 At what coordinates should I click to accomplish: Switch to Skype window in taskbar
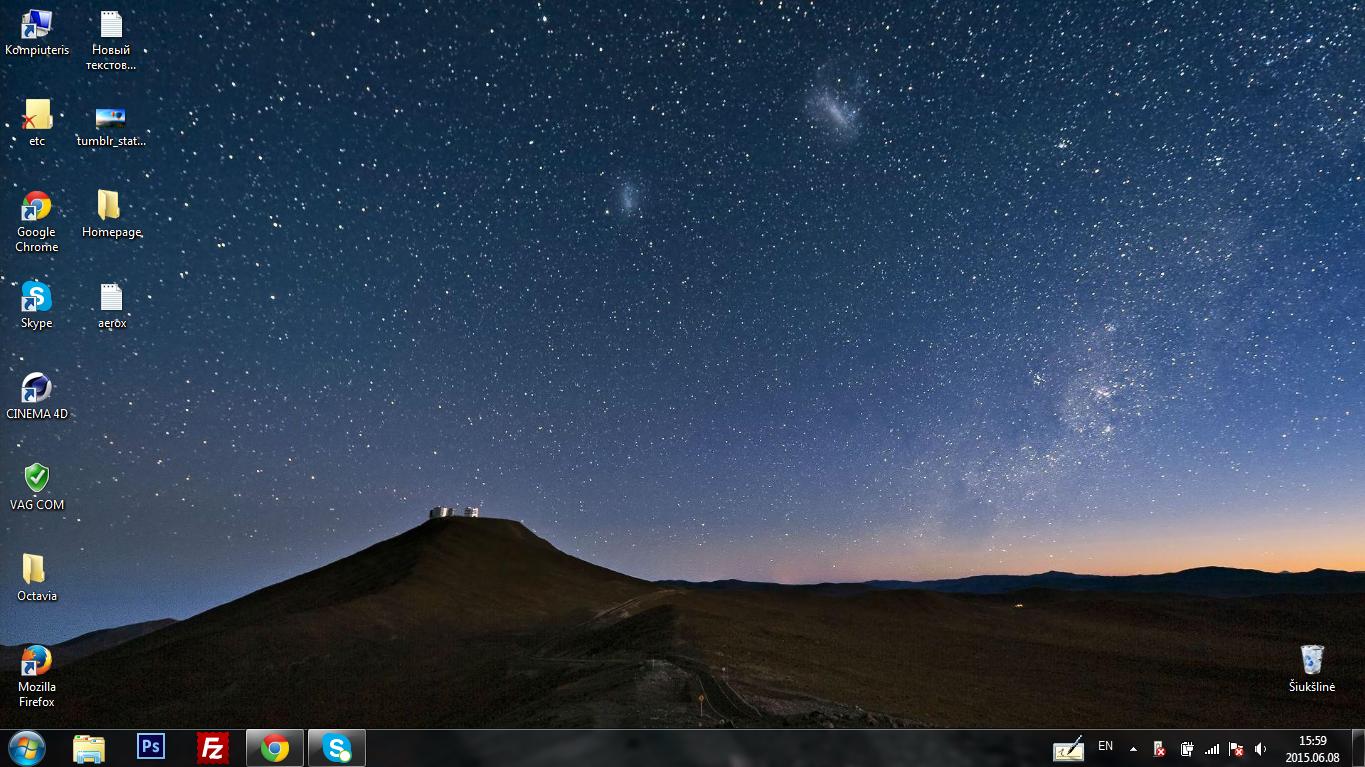(x=337, y=748)
